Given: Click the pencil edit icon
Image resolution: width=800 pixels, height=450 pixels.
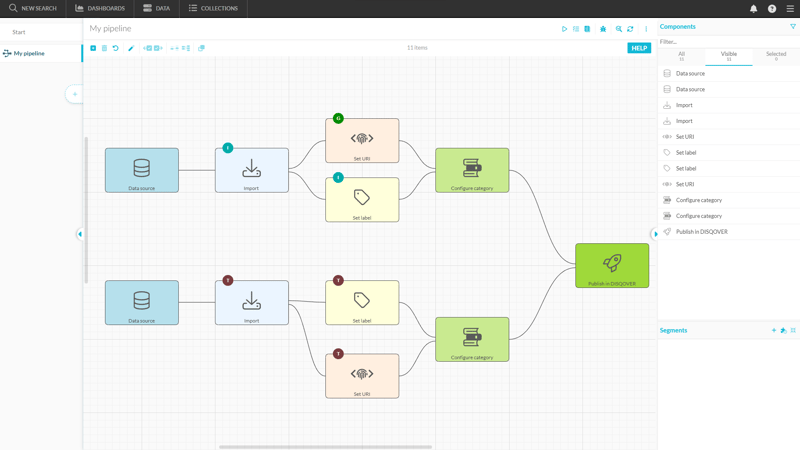Looking at the screenshot, I should (x=131, y=48).
